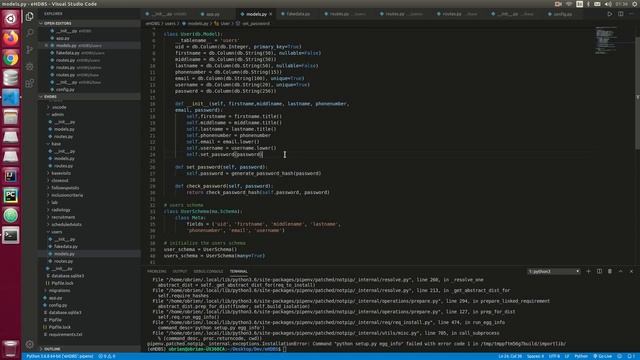Open the database tool in the dock
This screenshot has width=640, height=360.
point(11,78)
